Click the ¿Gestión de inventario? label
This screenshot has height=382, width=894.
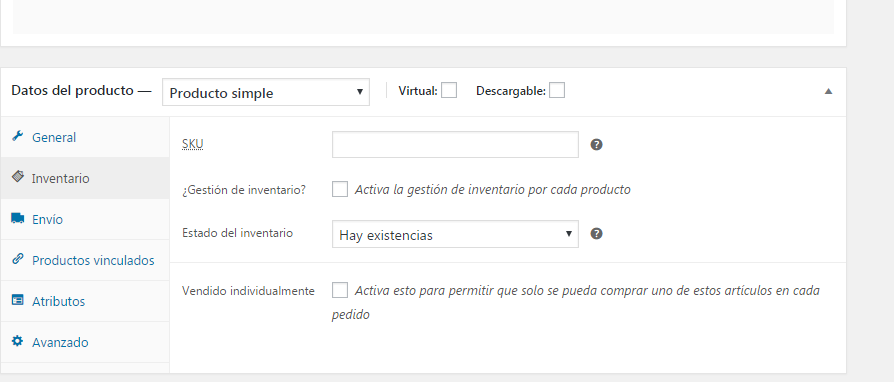[244, 190]
